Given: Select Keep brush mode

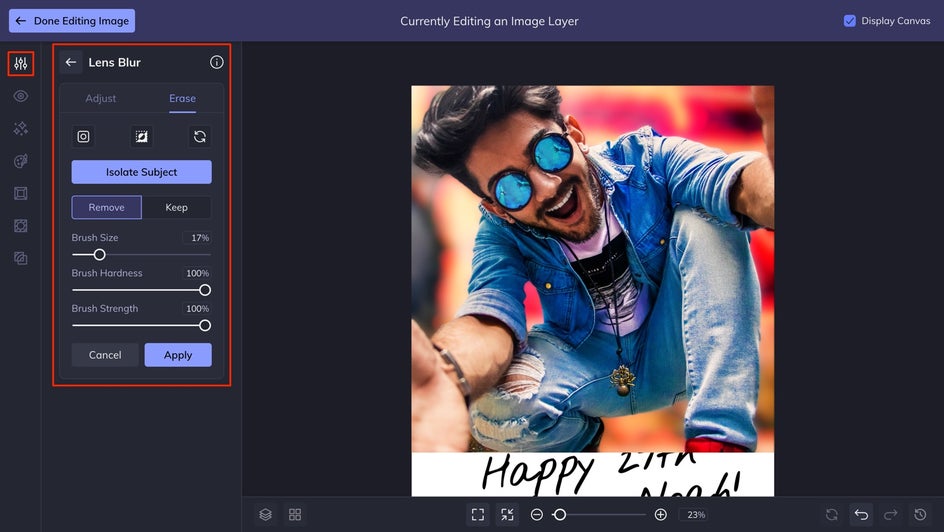Looking at the screenshot, I should pos(176,207).
